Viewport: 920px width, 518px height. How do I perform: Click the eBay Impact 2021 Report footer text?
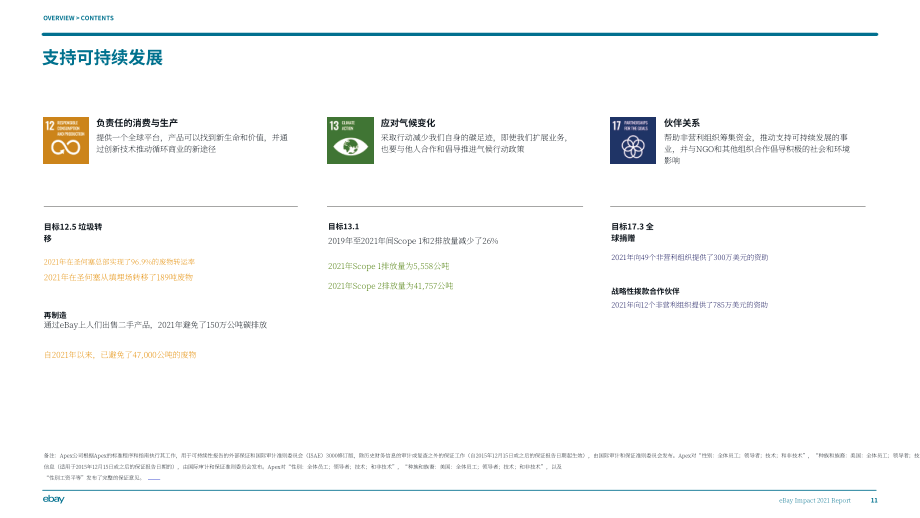click(814, 500)
